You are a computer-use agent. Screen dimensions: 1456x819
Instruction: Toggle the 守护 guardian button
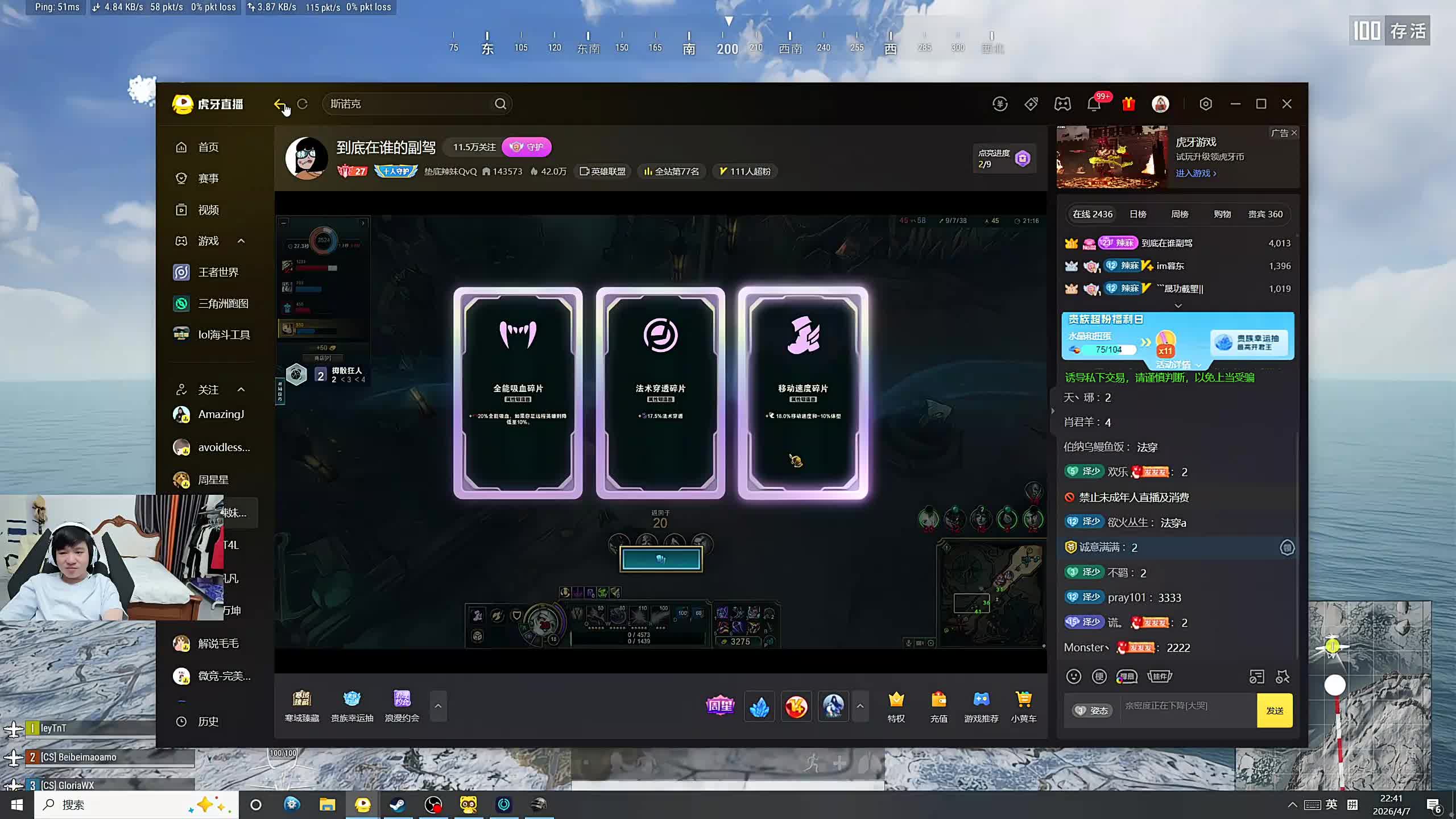click(x=527, y=147)
